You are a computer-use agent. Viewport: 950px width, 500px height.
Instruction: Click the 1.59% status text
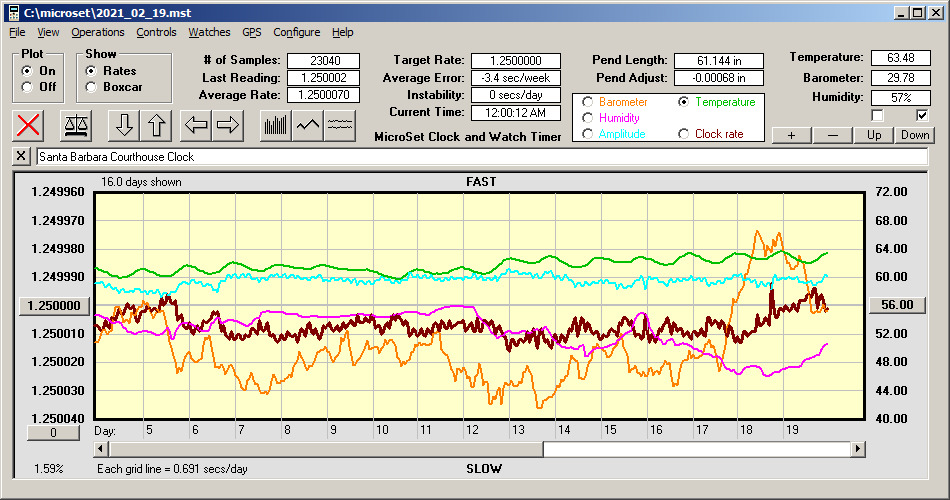pos(48,468)
